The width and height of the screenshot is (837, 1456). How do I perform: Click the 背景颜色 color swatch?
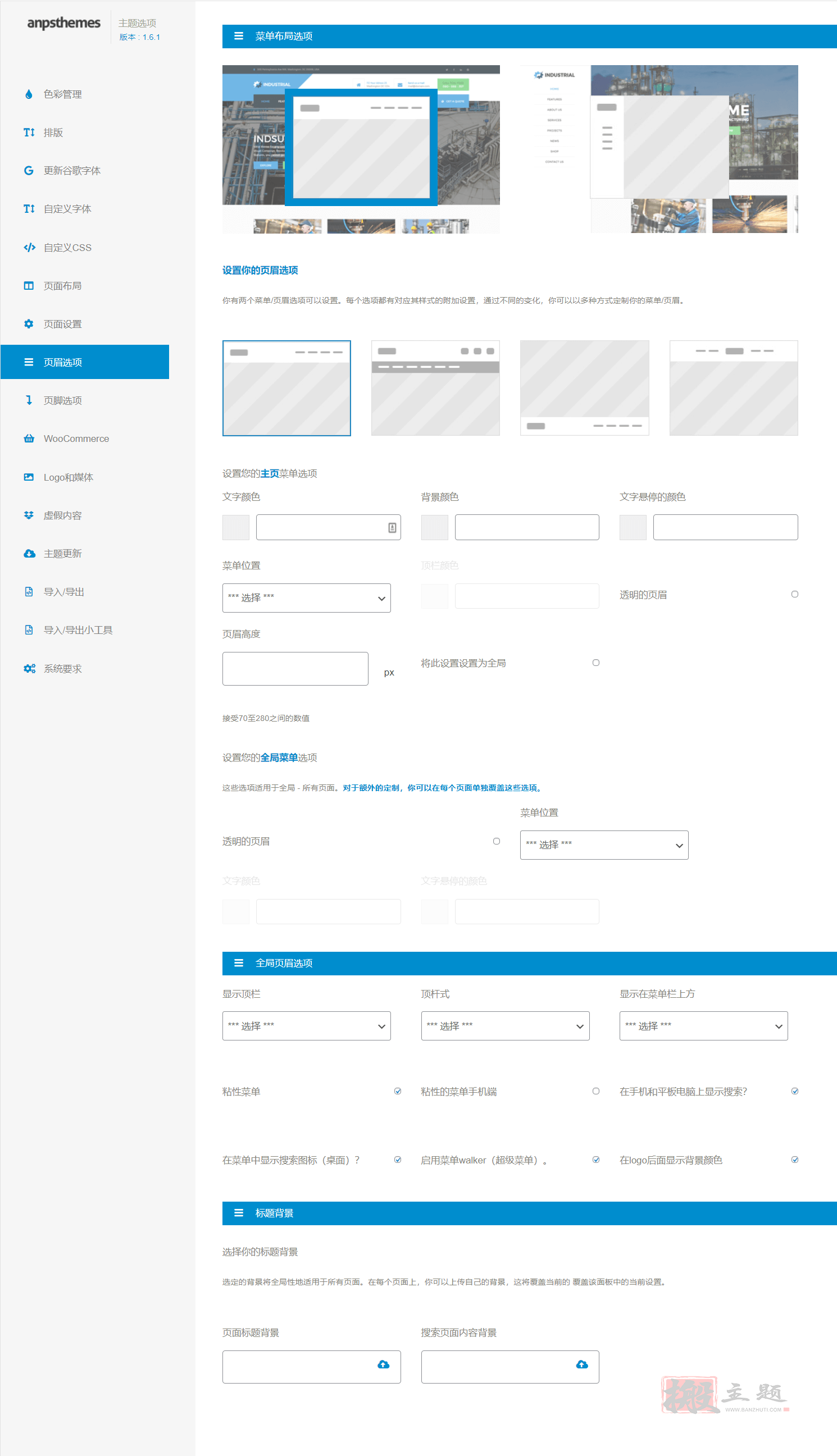coord(435,527)
